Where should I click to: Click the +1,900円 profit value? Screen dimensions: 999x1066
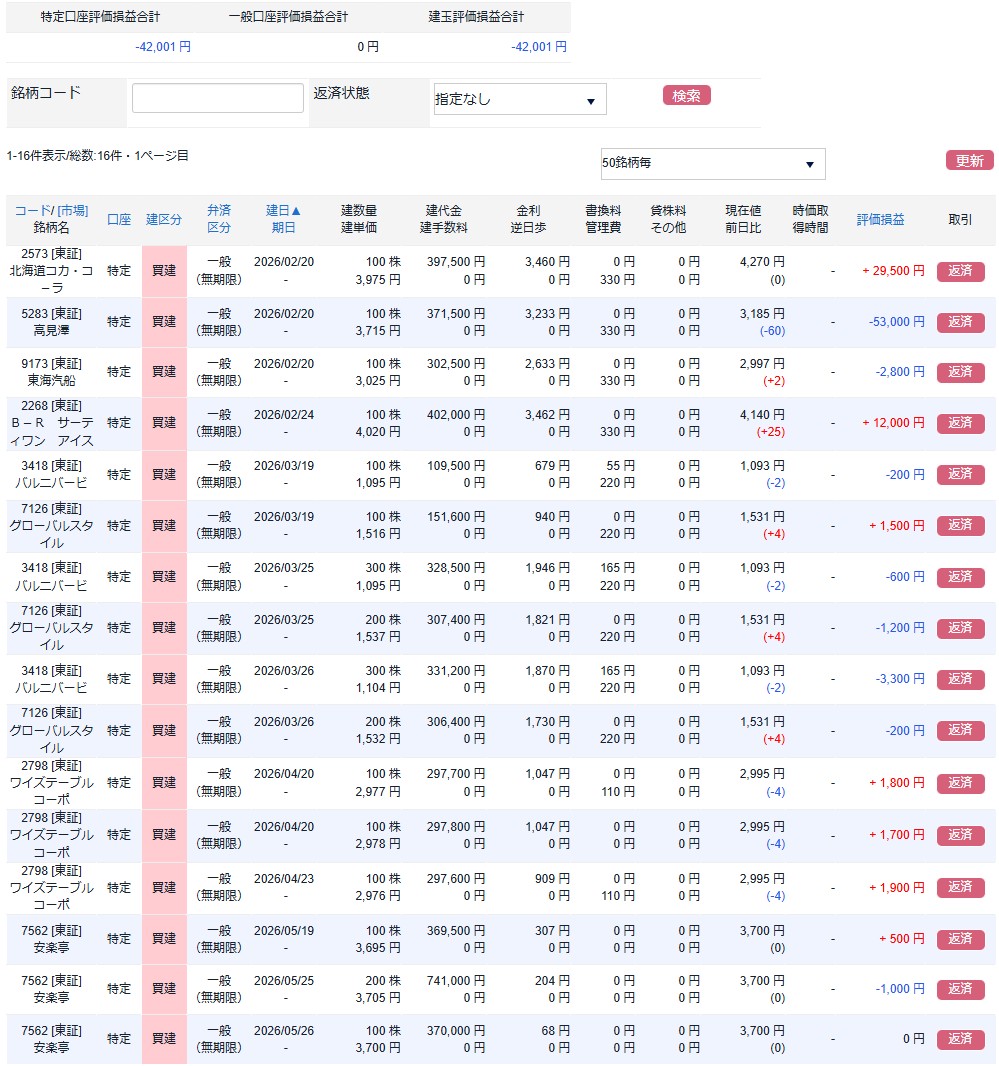pyautogui.click(x=896, y=887)
